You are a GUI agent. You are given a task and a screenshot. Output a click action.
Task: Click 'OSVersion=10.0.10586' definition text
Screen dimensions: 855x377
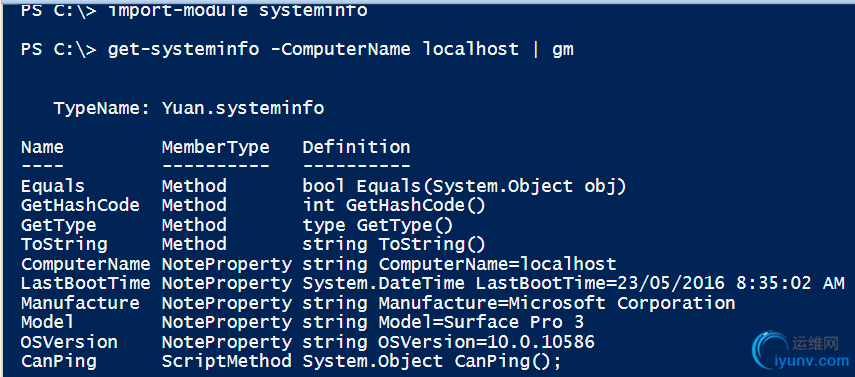486,342
